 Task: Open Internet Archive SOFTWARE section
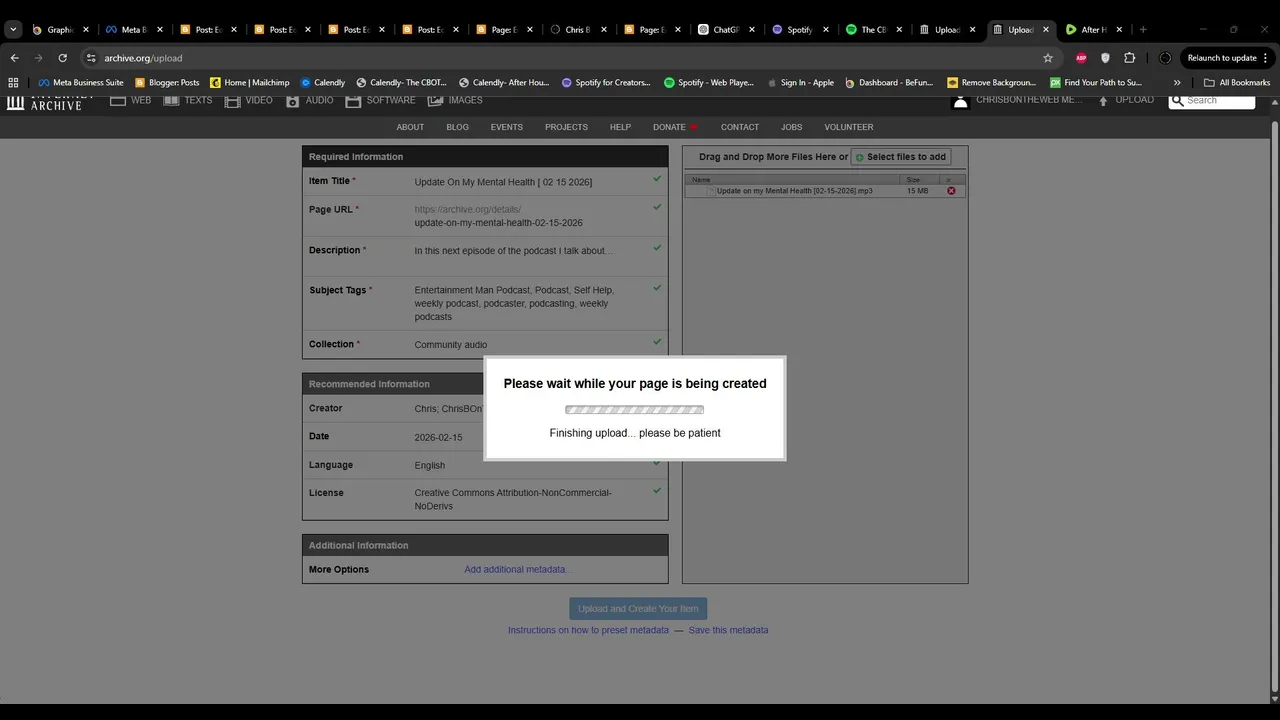pos(381,100)
